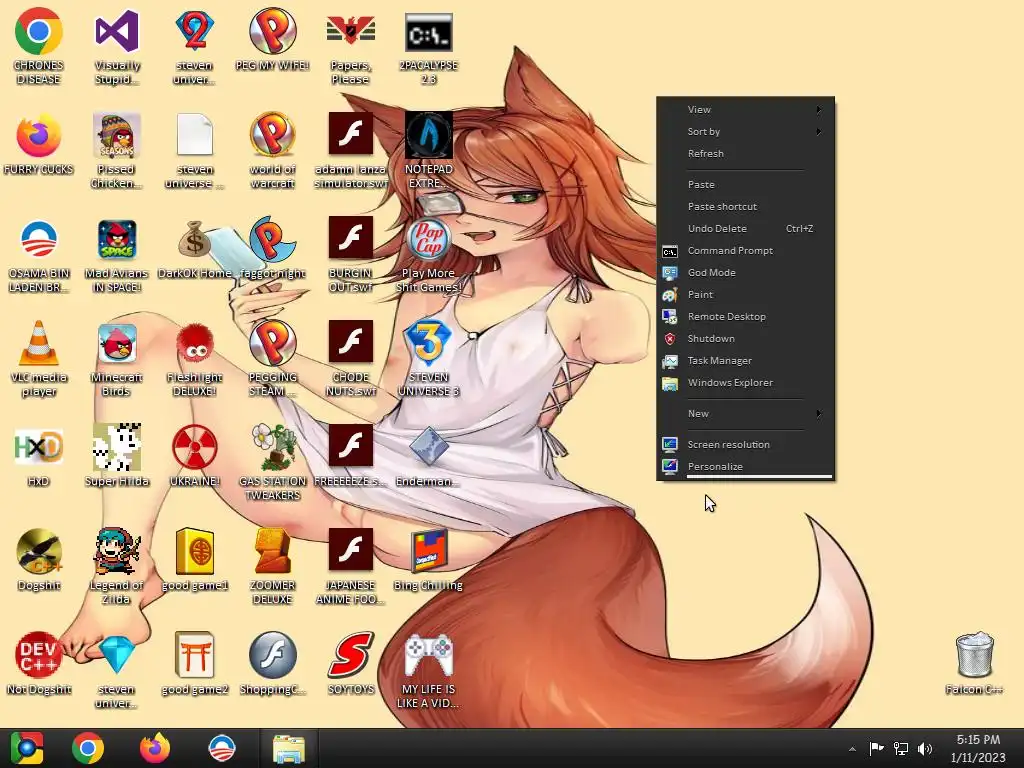The width and height of the screenshot is (1024, 768).
Task: Select the 'Enderman...' desktop icon
Action: click(428, 456)
